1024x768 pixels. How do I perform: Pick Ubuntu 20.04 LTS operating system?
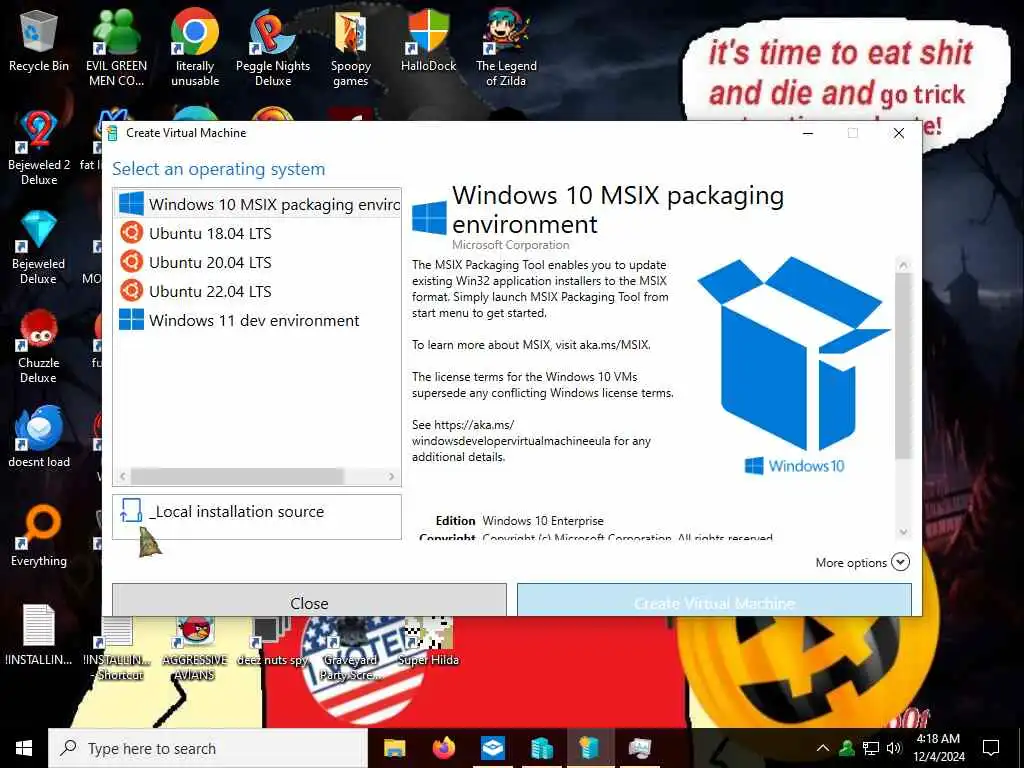coord(257,262)
